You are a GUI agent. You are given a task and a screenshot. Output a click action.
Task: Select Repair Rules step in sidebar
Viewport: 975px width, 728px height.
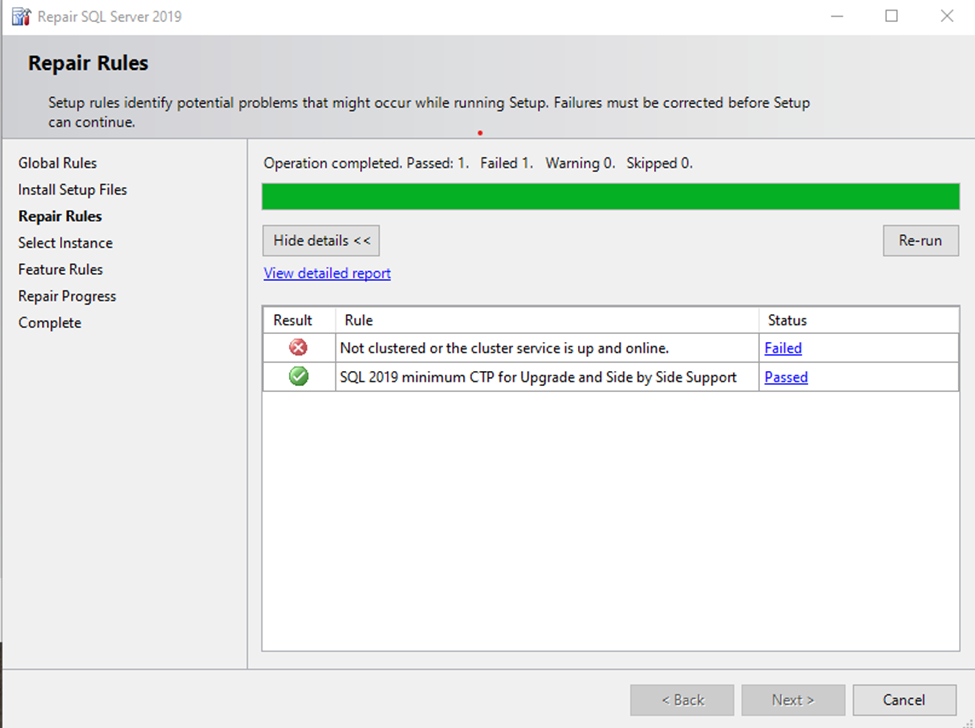(x=60, y=216)
